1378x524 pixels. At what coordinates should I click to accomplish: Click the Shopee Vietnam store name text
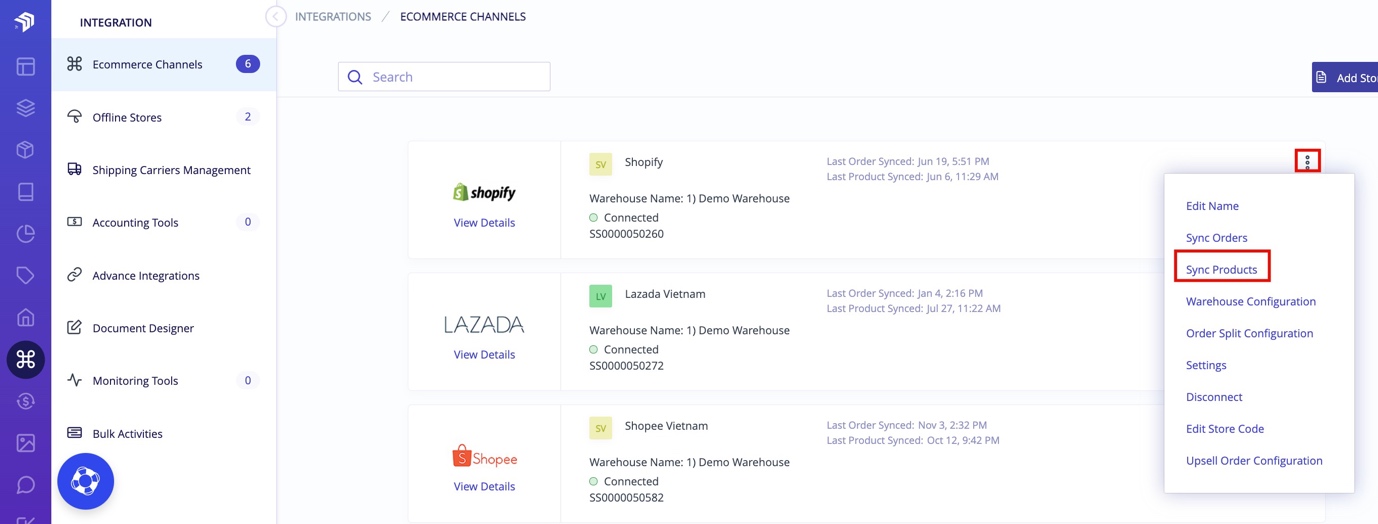(666, 426)
